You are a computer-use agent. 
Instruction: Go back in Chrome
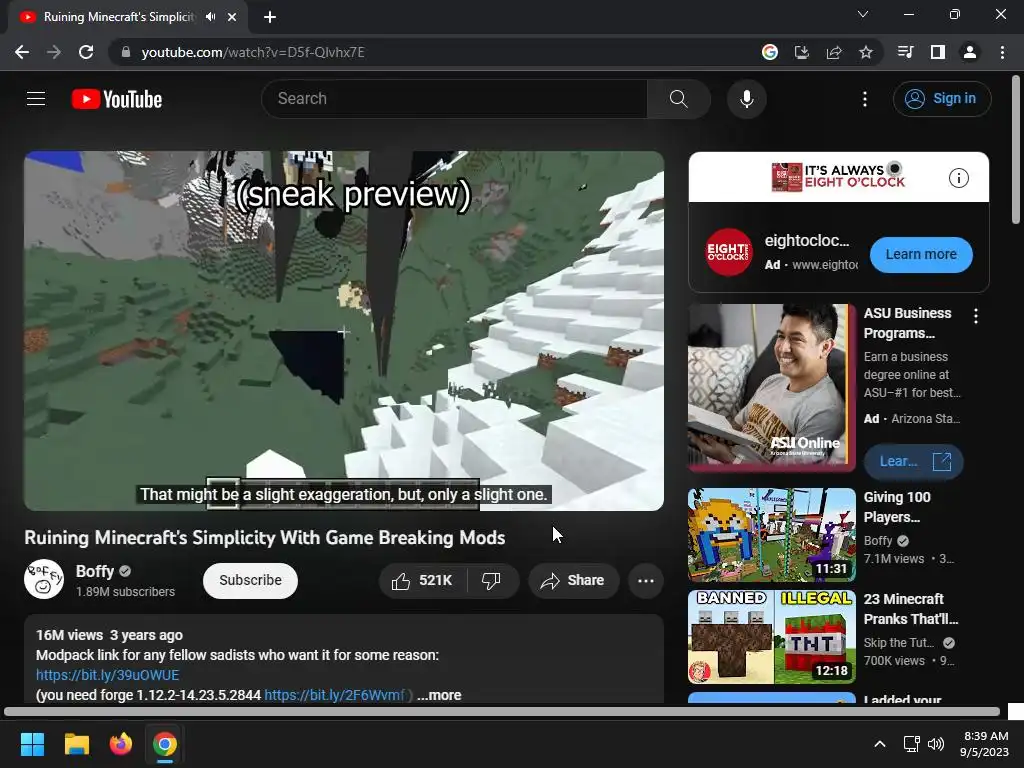22,52
